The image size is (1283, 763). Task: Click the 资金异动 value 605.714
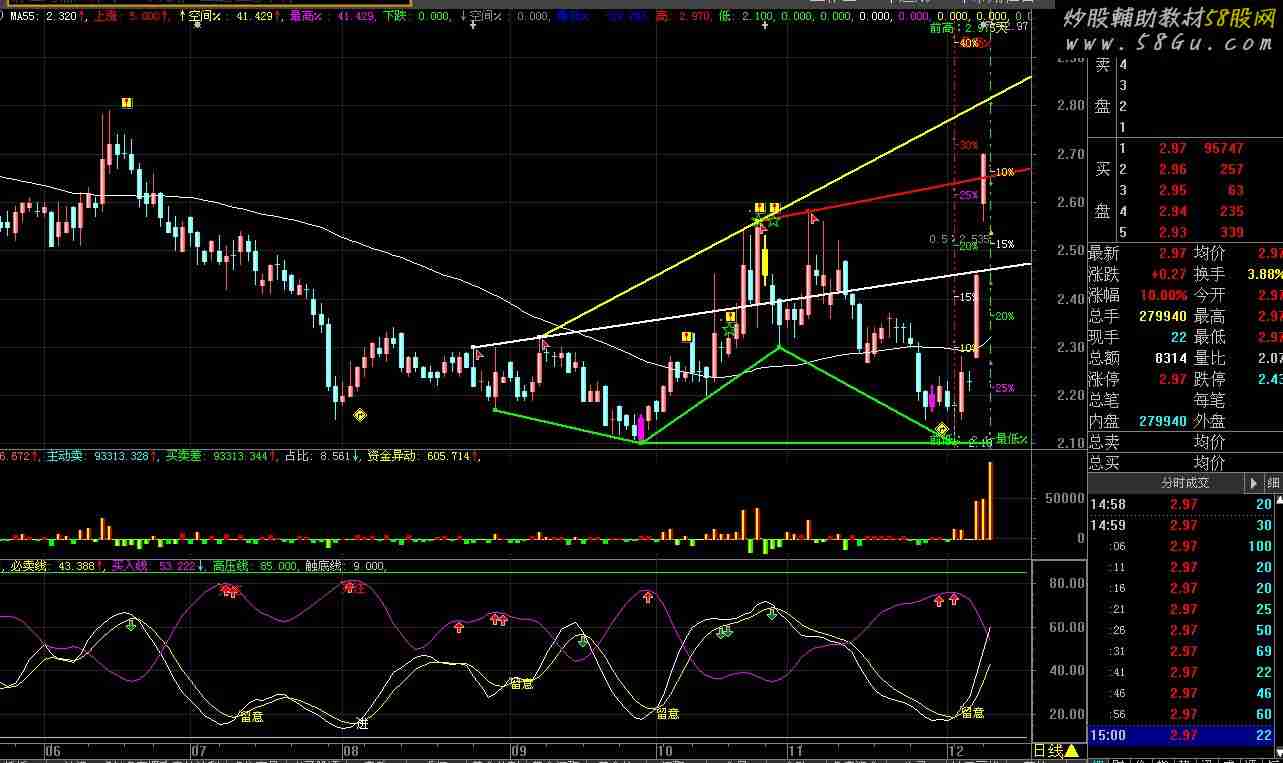click(x=447, y=456)
